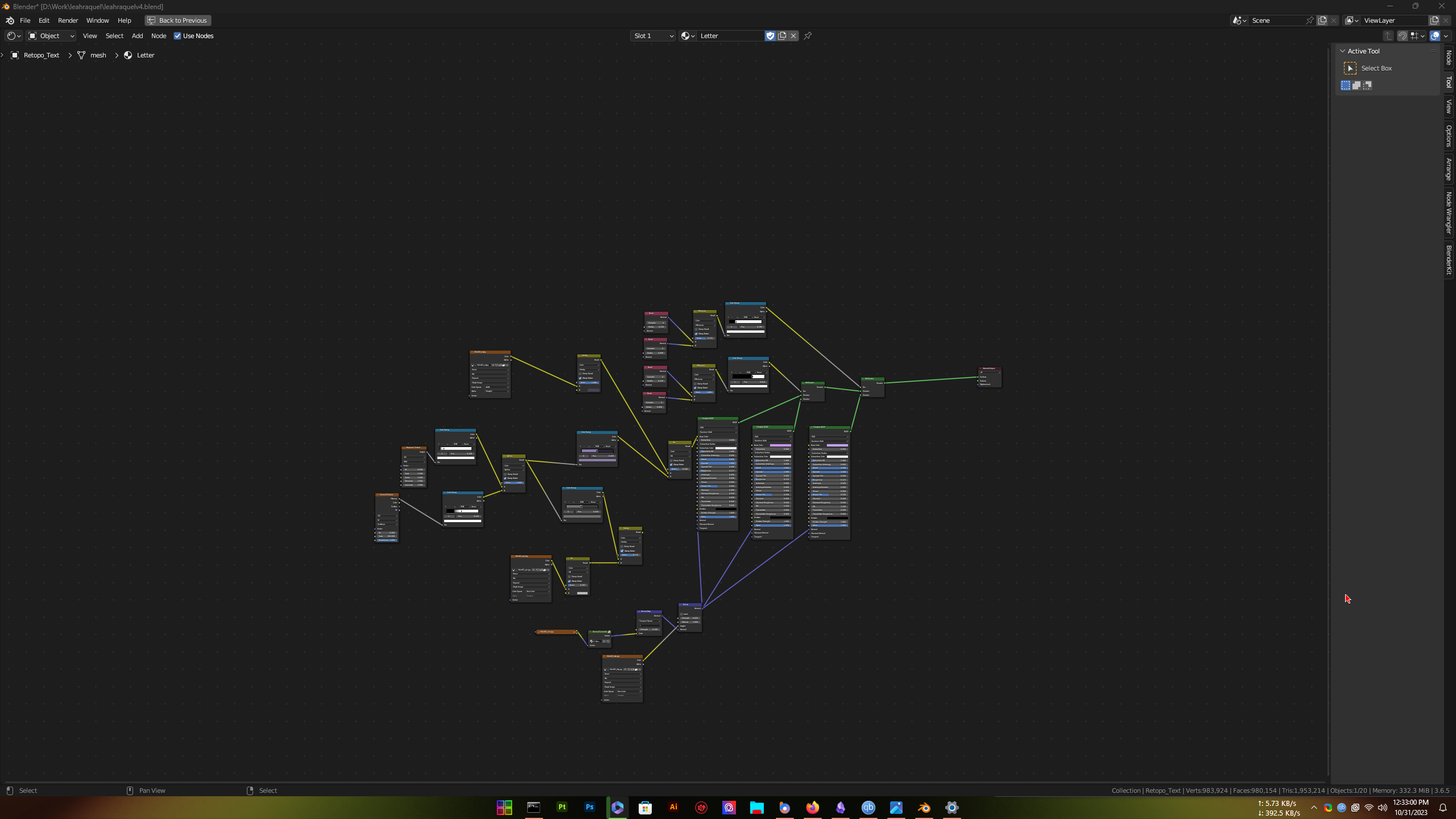This screenshot has height=819, width=1456.
Task: Select mesh in the breadcrumb path
Action: click(x=98, y=55)
